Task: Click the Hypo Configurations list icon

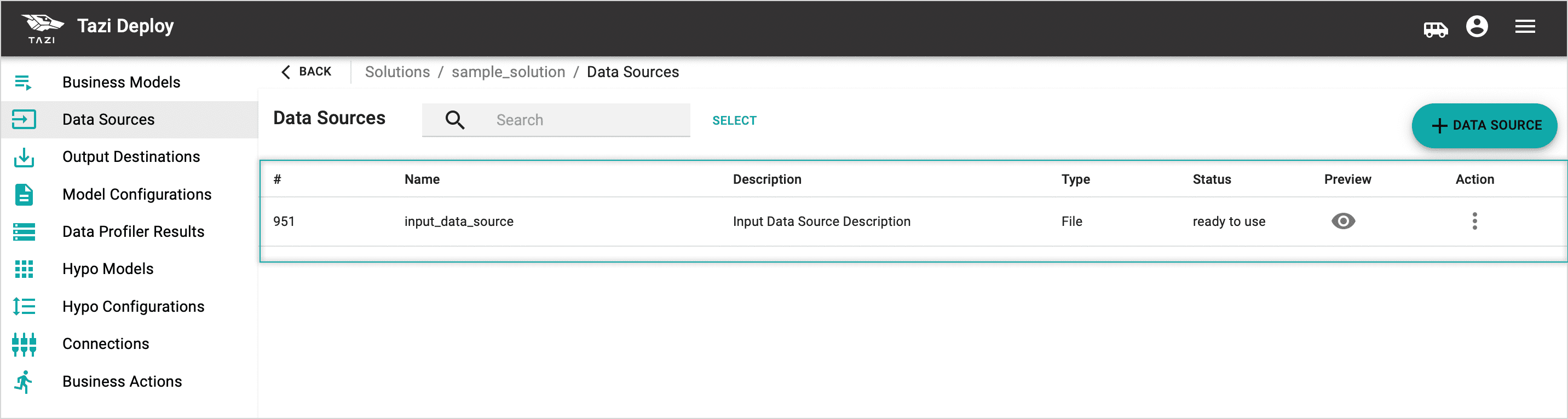Action: pyautogui.click(x=24, y=306)
